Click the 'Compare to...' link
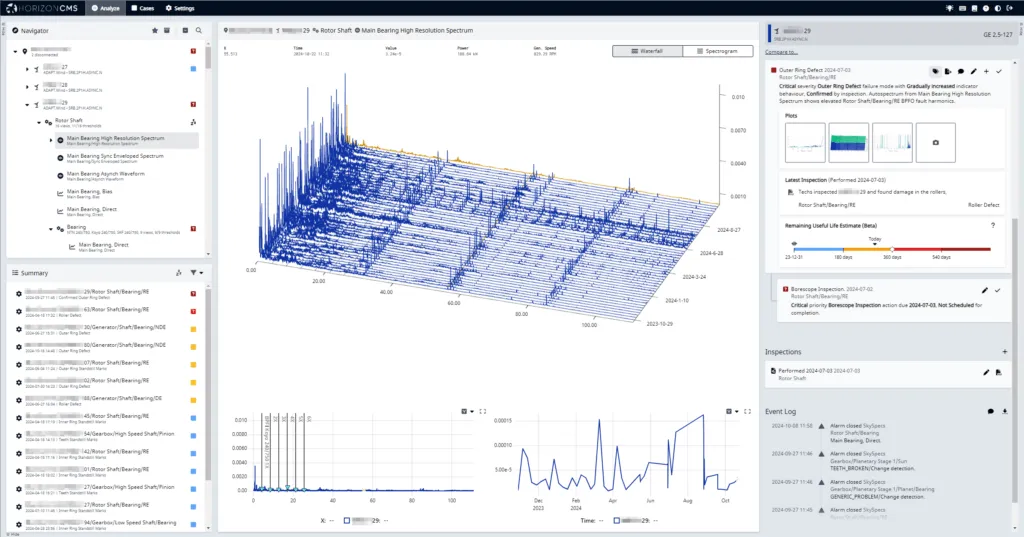Screen dimensions: 1024x537 click(x=782, y=51)
